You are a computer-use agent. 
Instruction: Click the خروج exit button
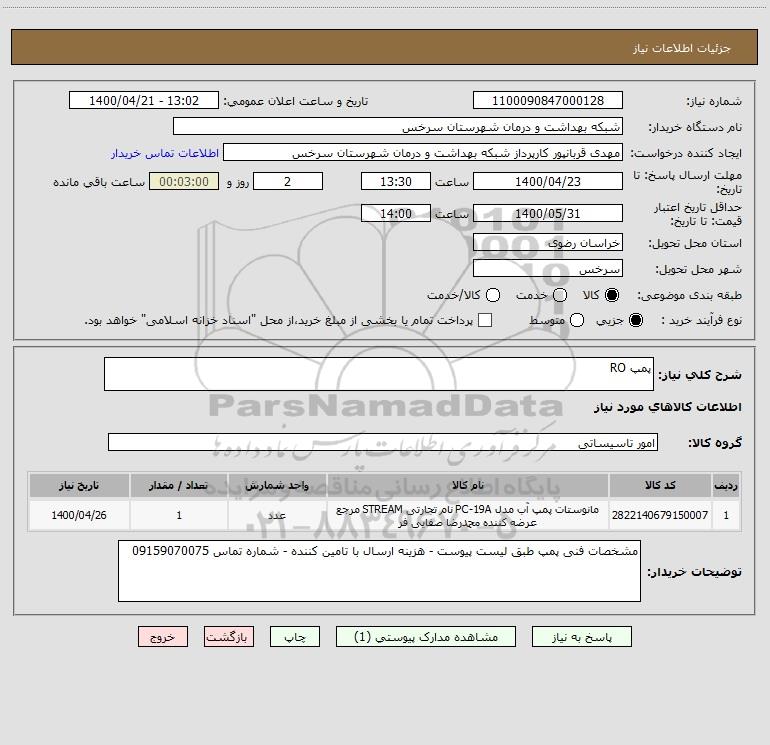point(163,637)
